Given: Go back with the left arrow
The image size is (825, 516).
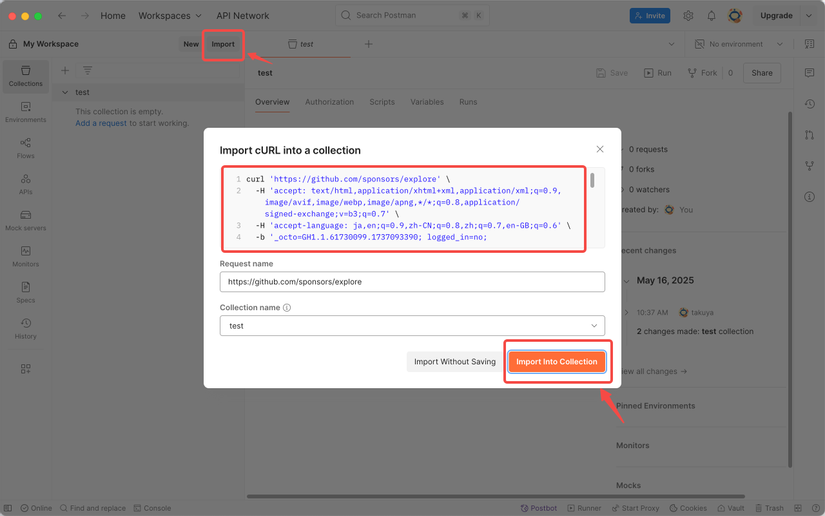Looking at the screenshot, I should (x=62, y=16).
